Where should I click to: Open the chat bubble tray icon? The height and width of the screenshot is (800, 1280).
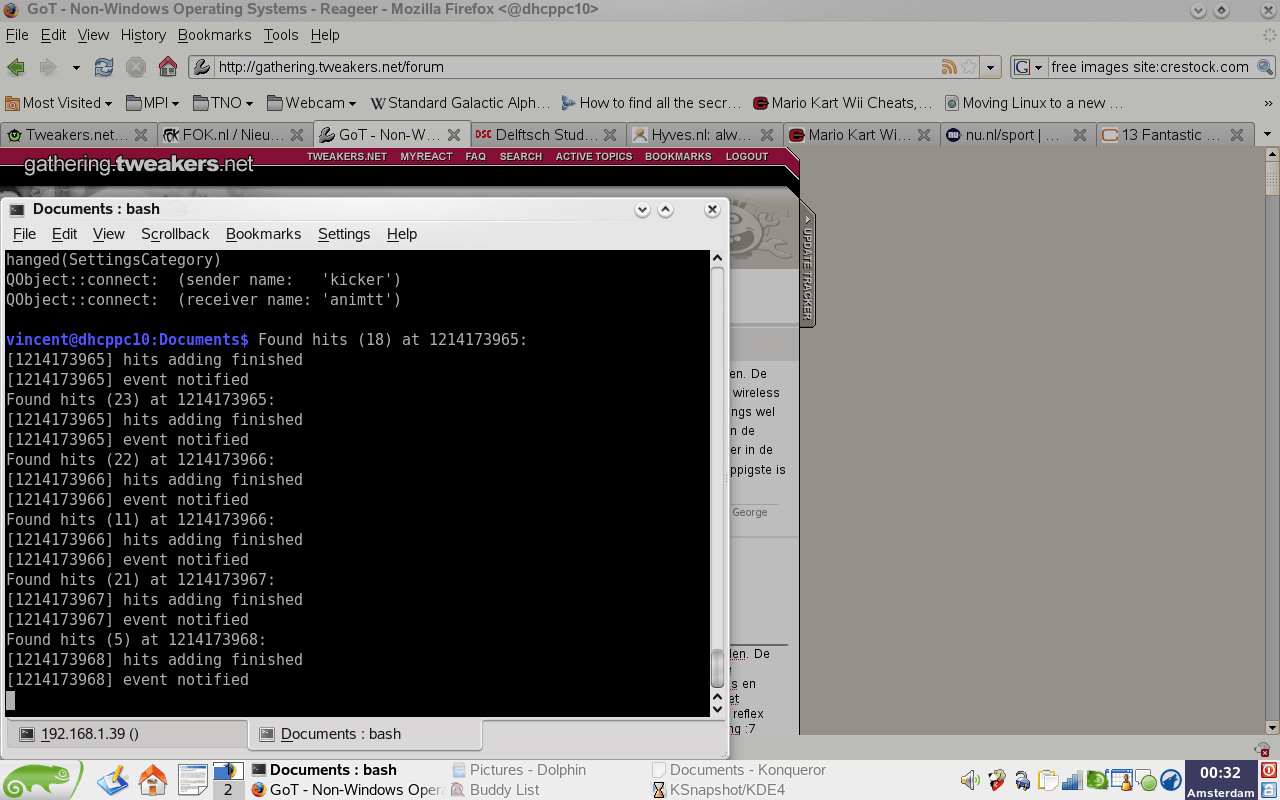[x=1147, y=780]
